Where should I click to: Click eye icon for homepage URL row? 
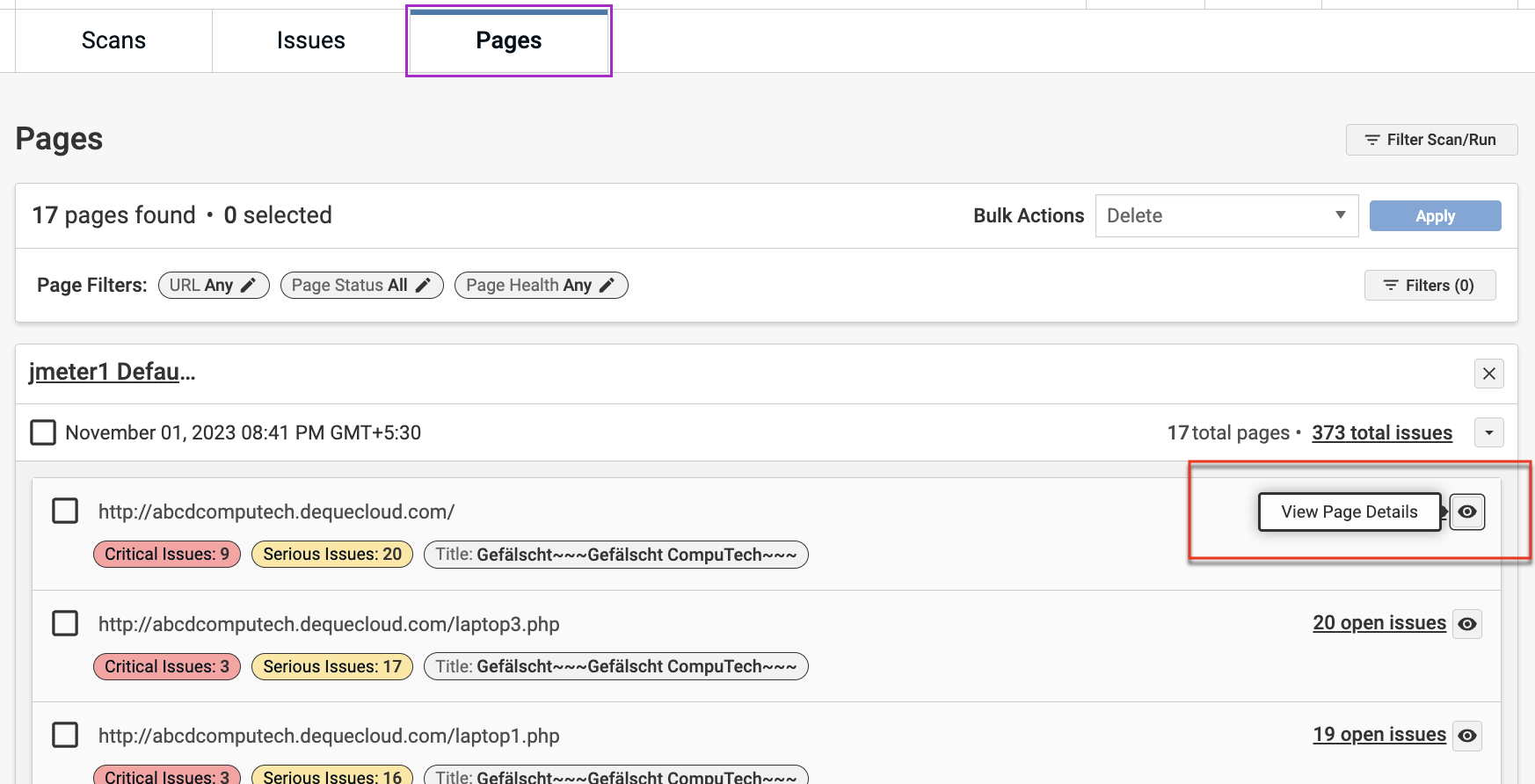pos(1466,512)
